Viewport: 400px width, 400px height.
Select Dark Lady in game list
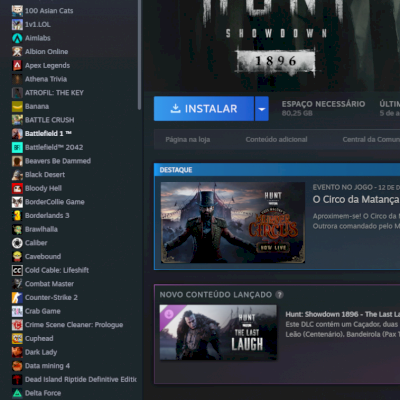(x=41, y=352)
